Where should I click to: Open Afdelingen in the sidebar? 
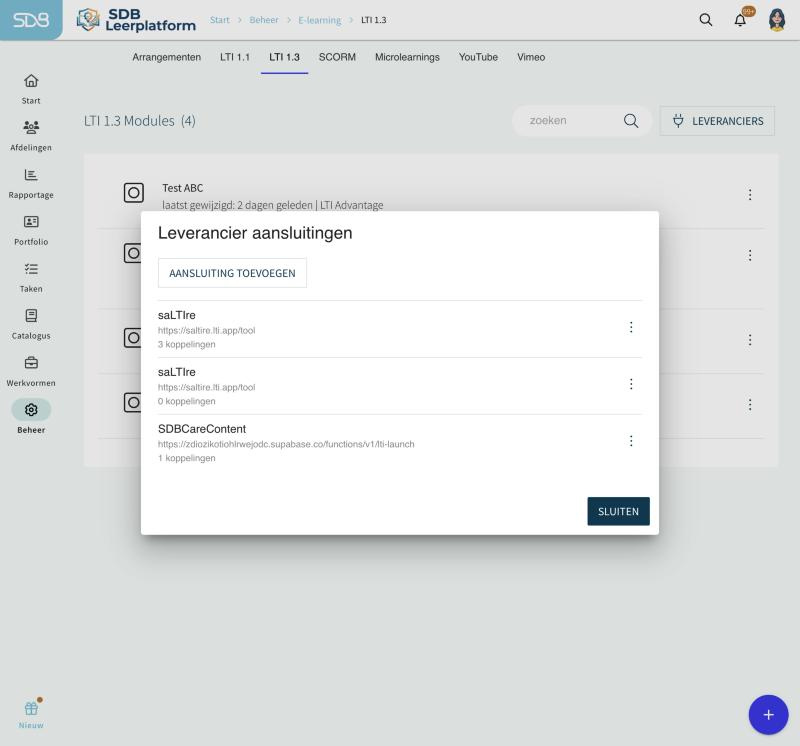[31, 135]
